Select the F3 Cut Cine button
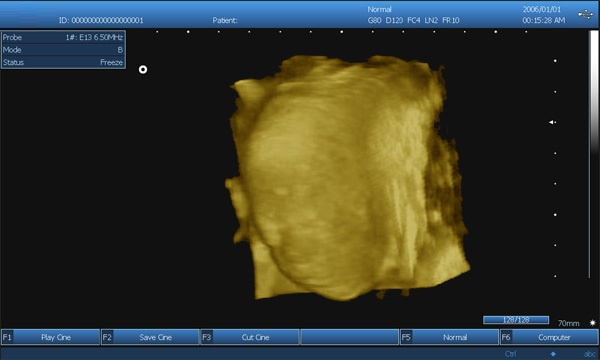The image size is (600, 360). coord(250,337)
